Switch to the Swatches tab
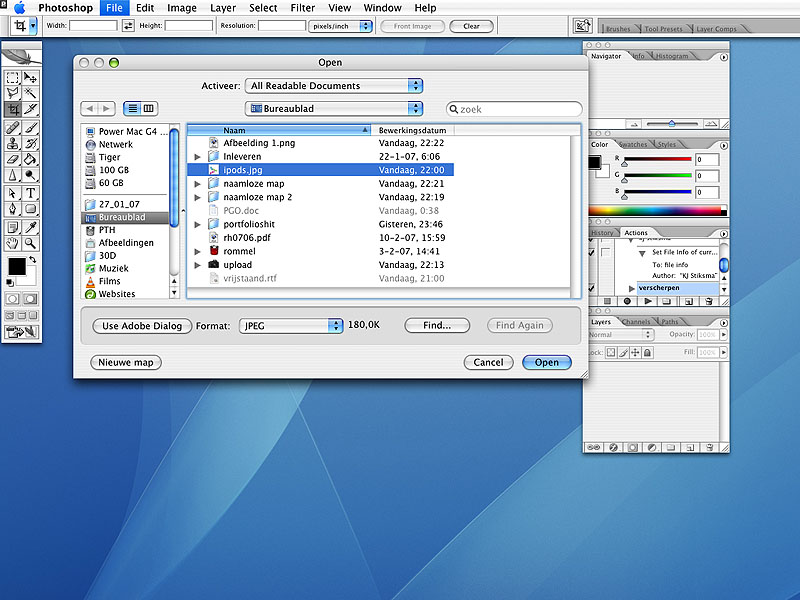Image resolution: width=800 pixels, height=600 pixels. (x=633, y=145)
